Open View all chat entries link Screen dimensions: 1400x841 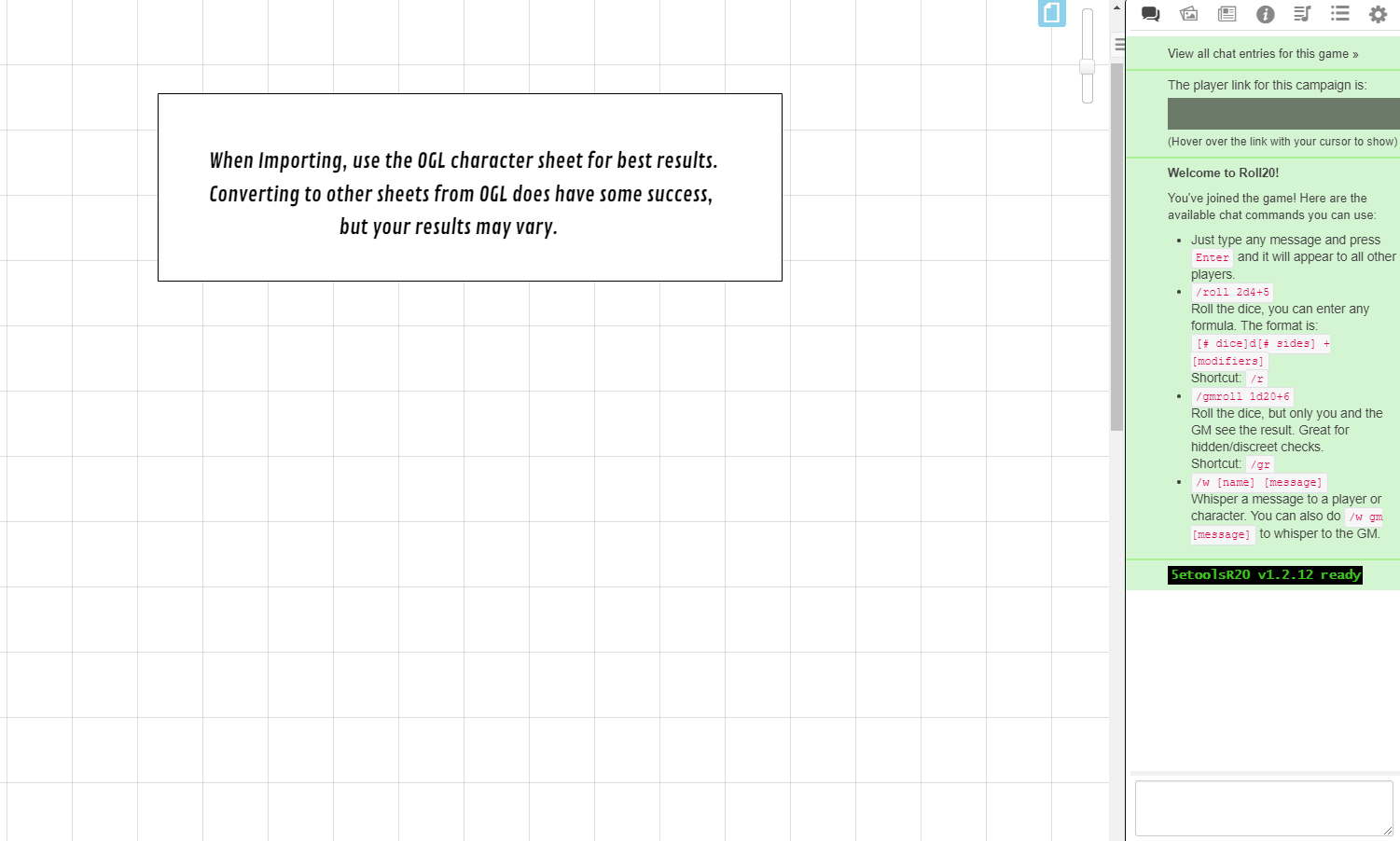[1262, 54]
